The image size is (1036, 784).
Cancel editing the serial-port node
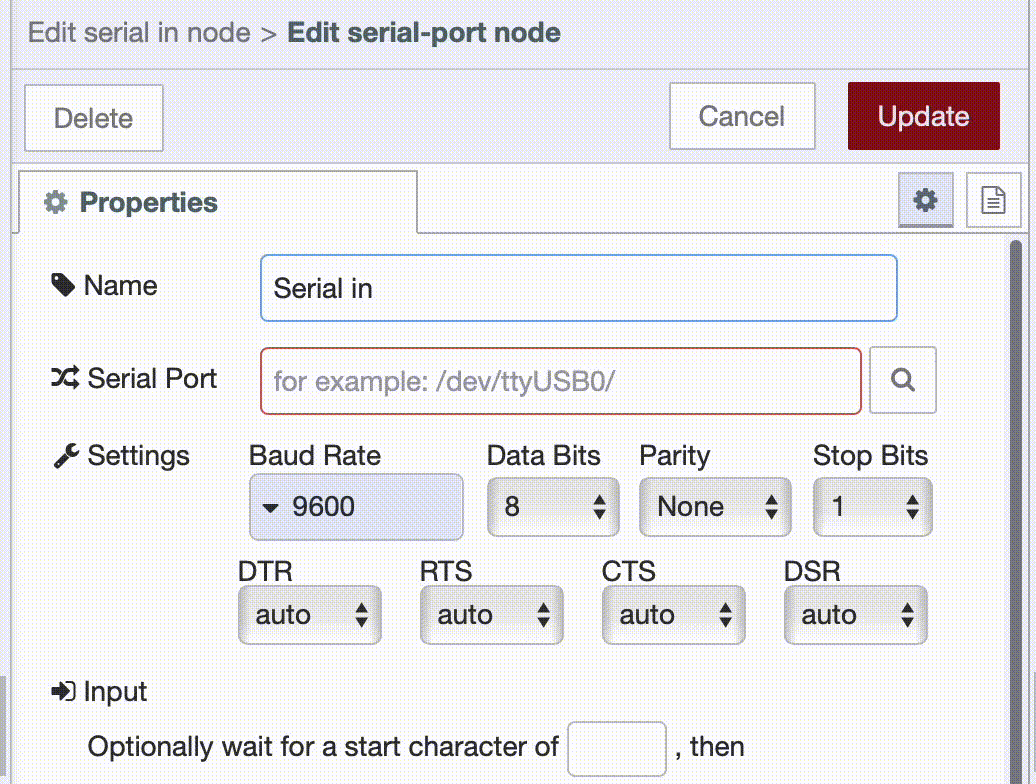tap(742, 116)
